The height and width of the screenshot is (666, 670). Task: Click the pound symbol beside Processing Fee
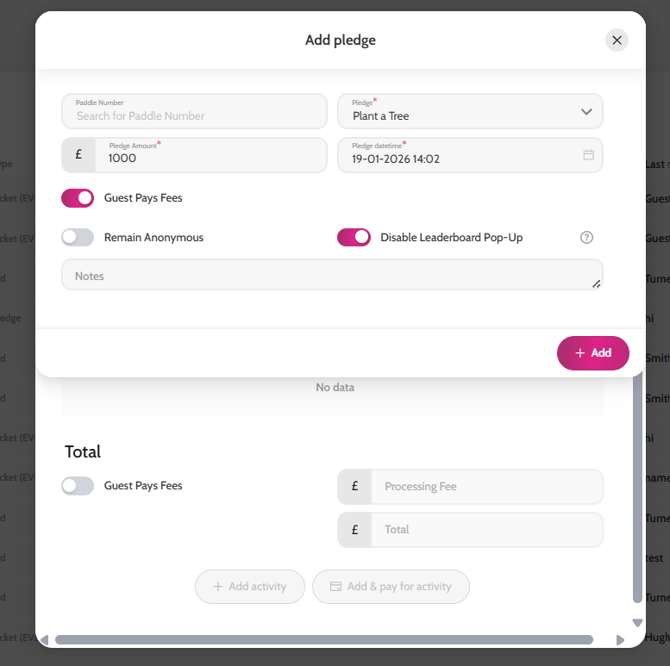tap(355, 487)
